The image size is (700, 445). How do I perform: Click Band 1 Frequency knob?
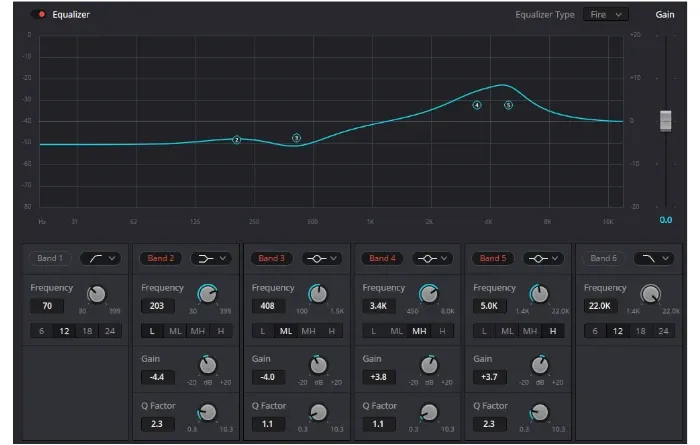96,294
